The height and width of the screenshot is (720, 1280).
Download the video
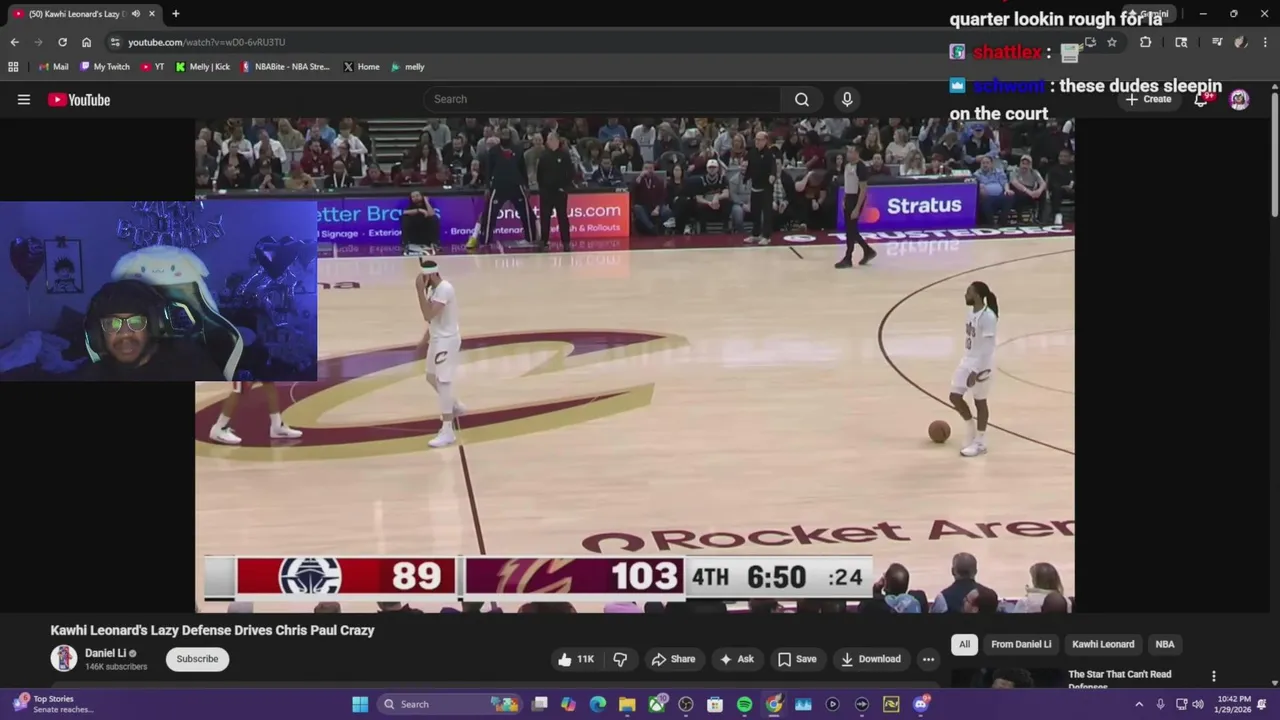click(x=870, y=659)
